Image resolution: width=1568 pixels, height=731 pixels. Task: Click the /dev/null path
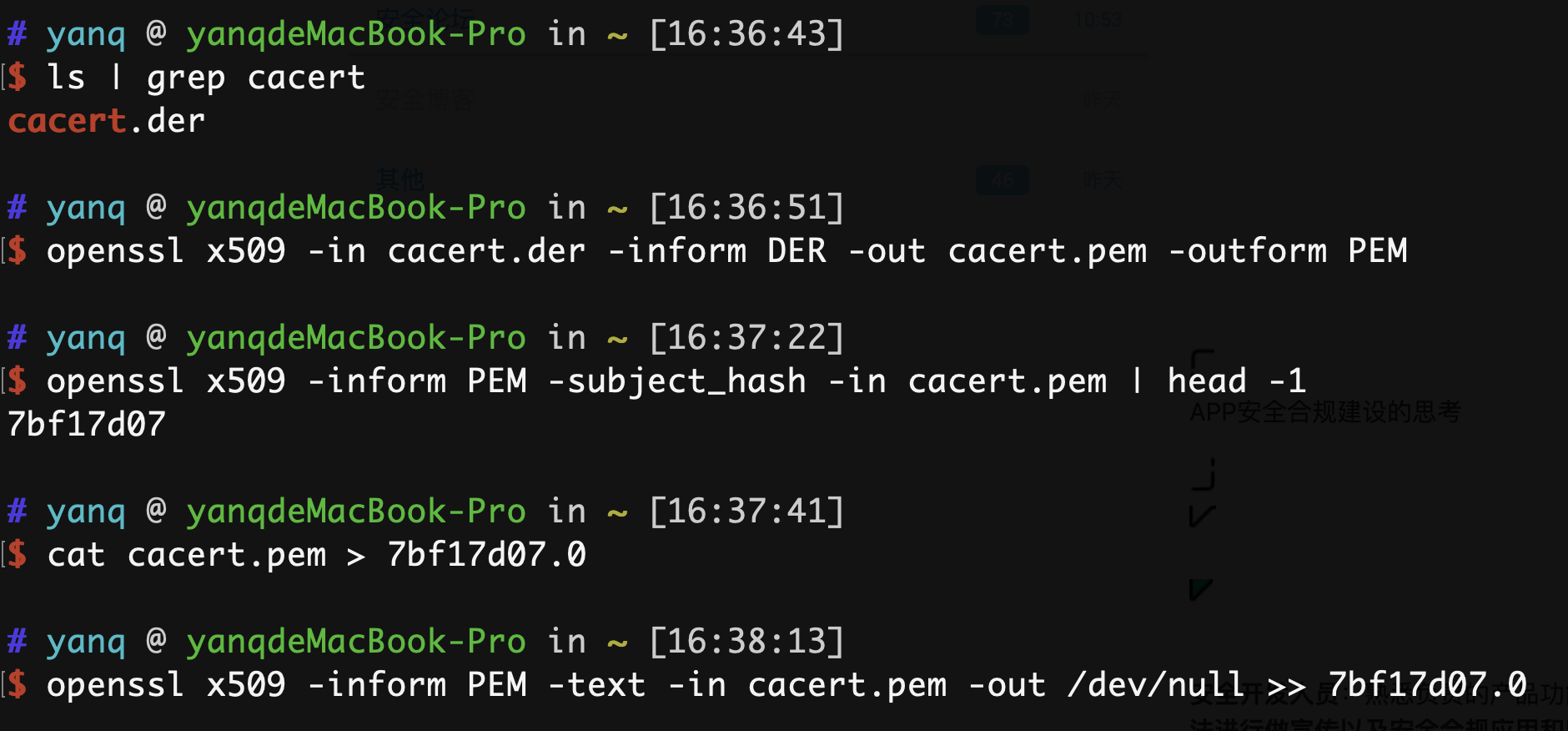click(1155, 685)
